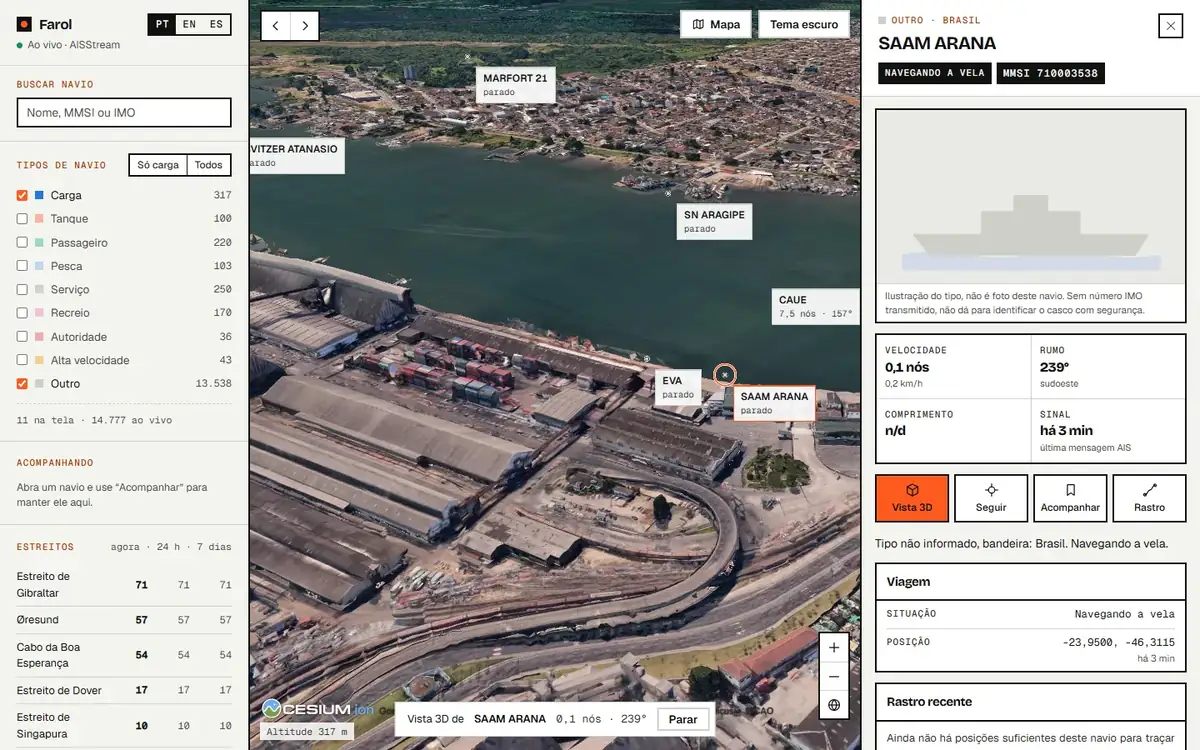Image resolution: width=1200 pixels, height=750 pixels.
Task: Uncheck the Carga ship type
Action: (22, 195)
